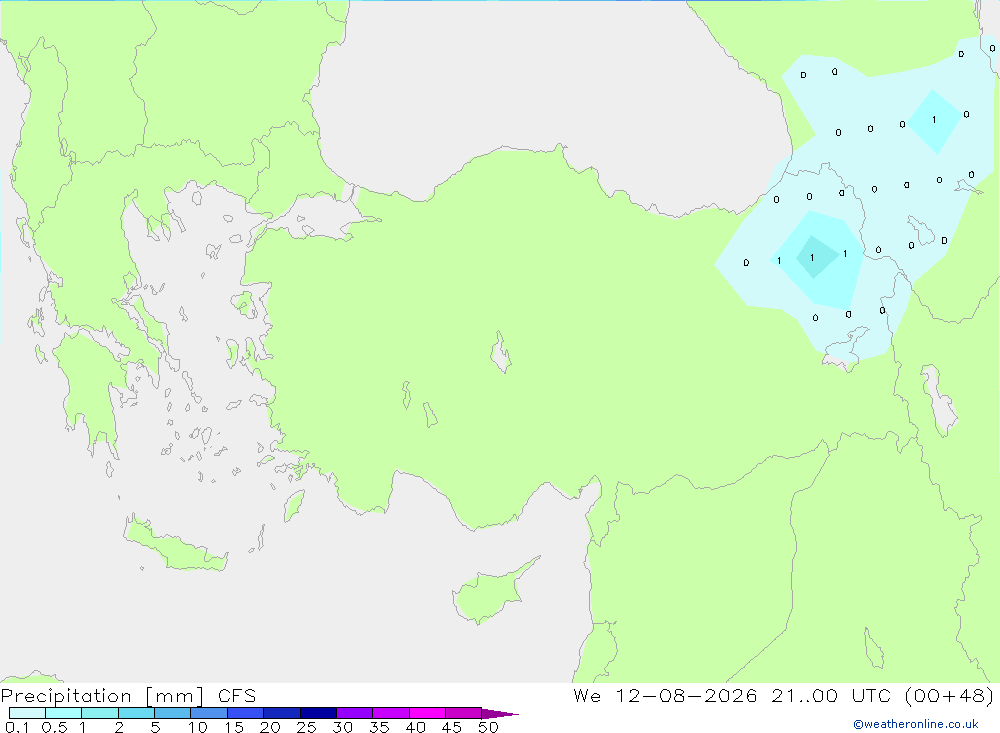The height and width of the screenshot is (733, 1000).
Task: Click the legend value '50'
Action: 488,727
